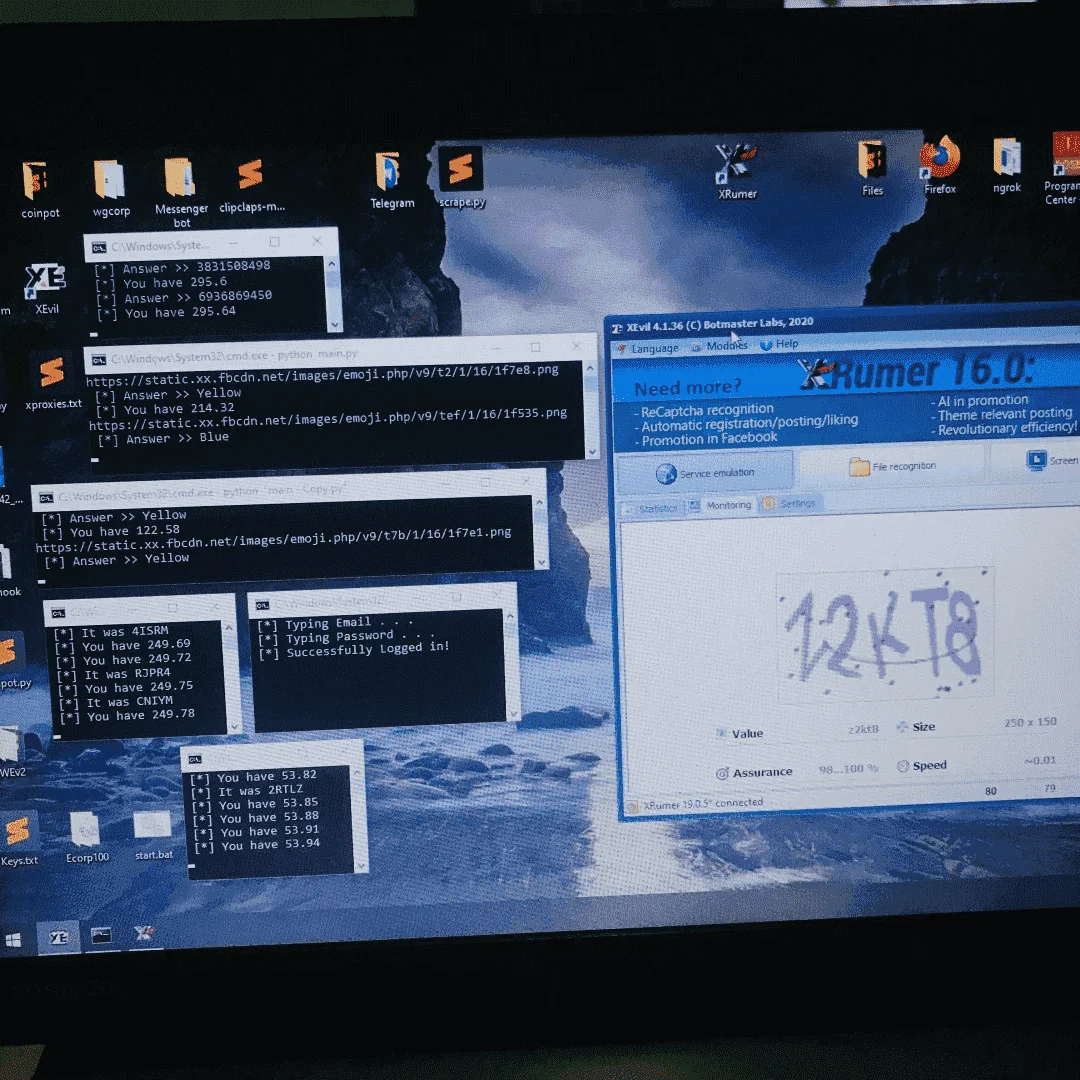Screen dimensions: 1080x1080
Task: Click the Assurance 98...100 % value
Action: (x=849, y=769)
